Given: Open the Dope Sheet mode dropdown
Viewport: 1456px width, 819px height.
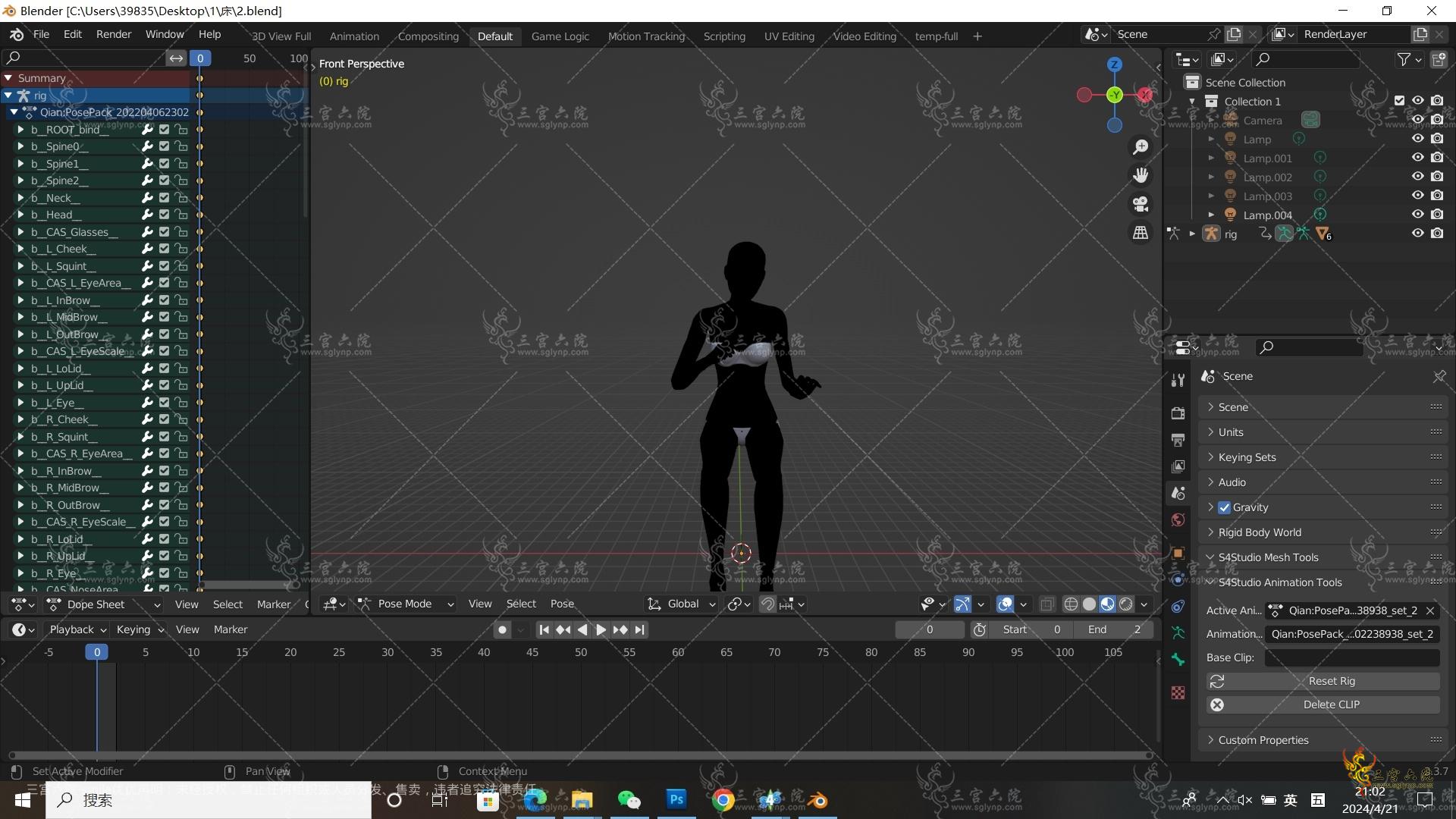Looking at the screenshot, I should point(103,604).
